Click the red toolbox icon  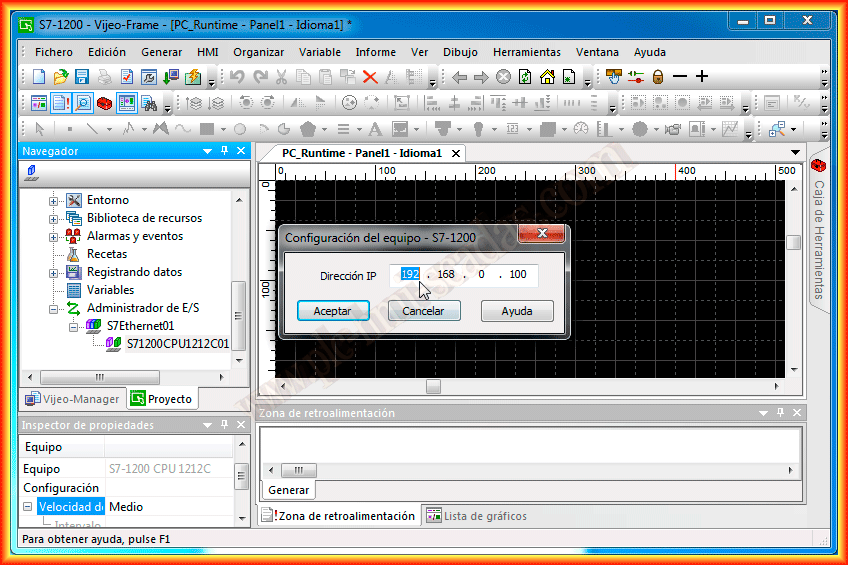(104, 103)
